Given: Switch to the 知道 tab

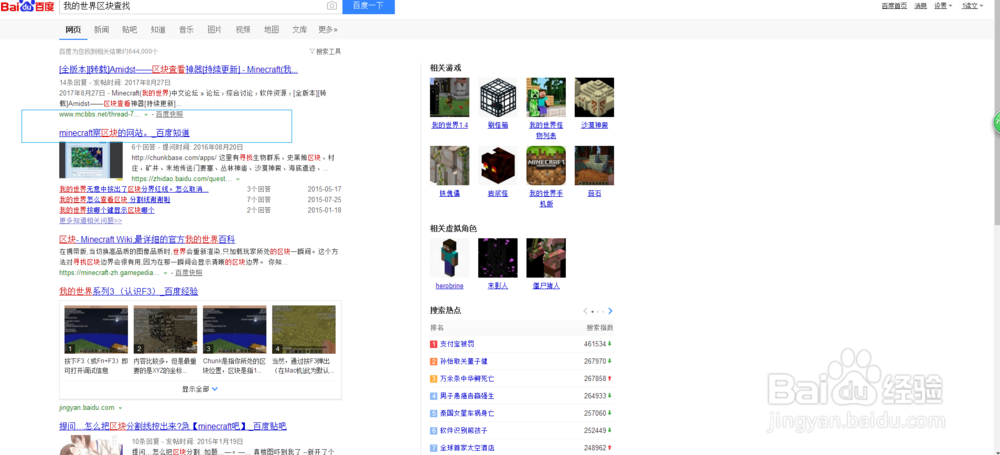Looking at the screenshot, I should click(x=158, y=29).
